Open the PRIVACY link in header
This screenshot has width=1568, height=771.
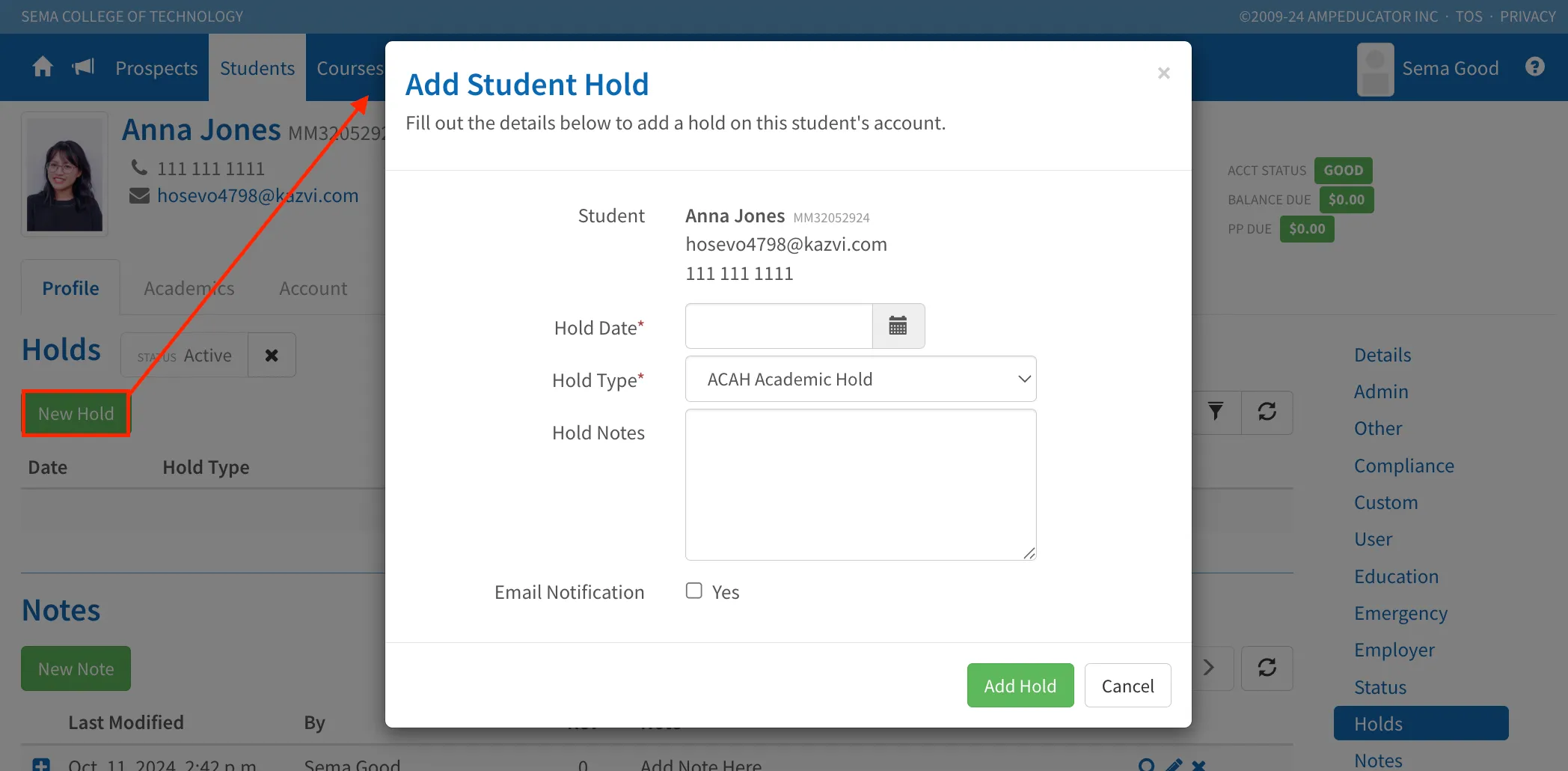[x=1528, y=16]
